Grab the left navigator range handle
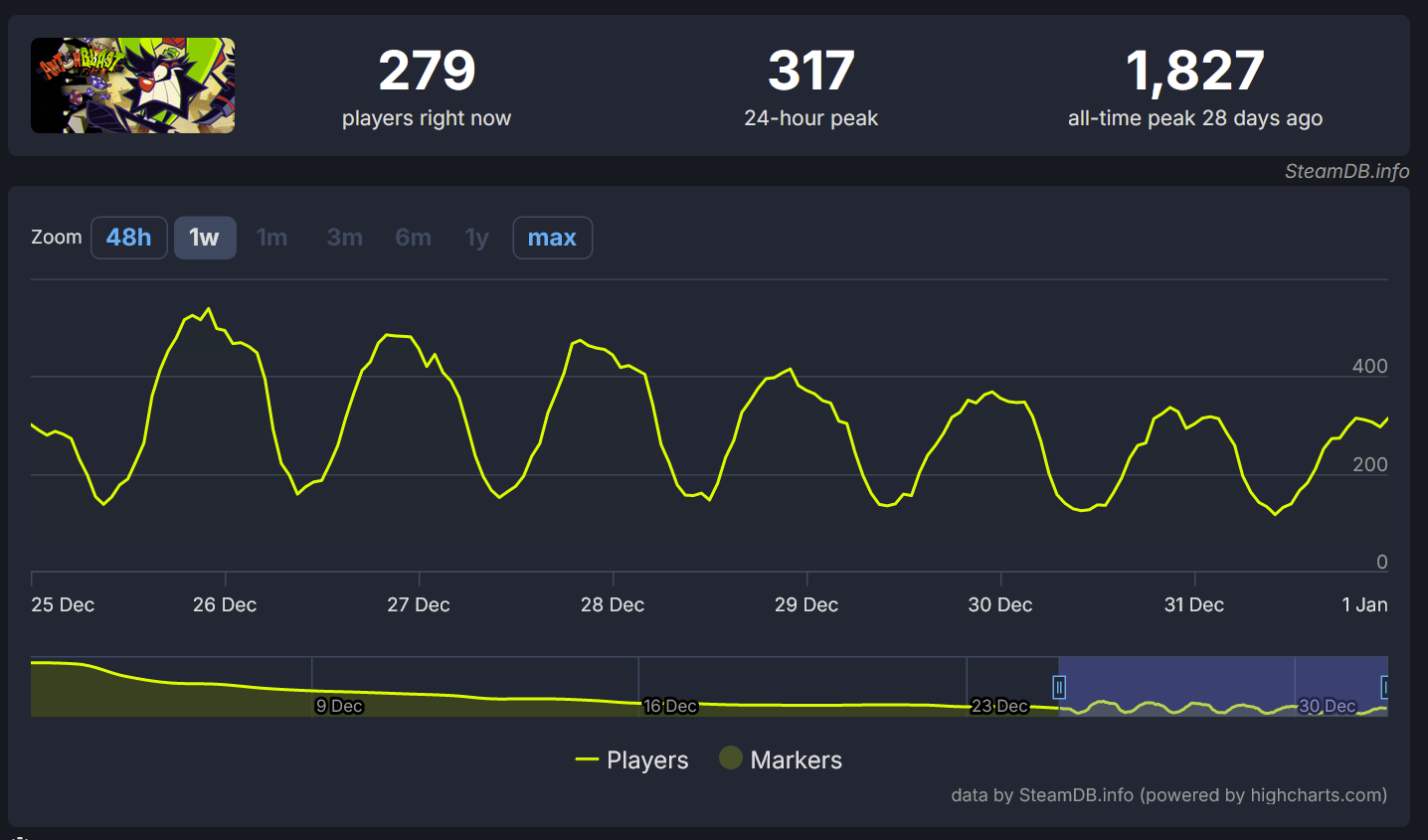This screenshot has width=1428, height=840. (x=1059, y=687)
